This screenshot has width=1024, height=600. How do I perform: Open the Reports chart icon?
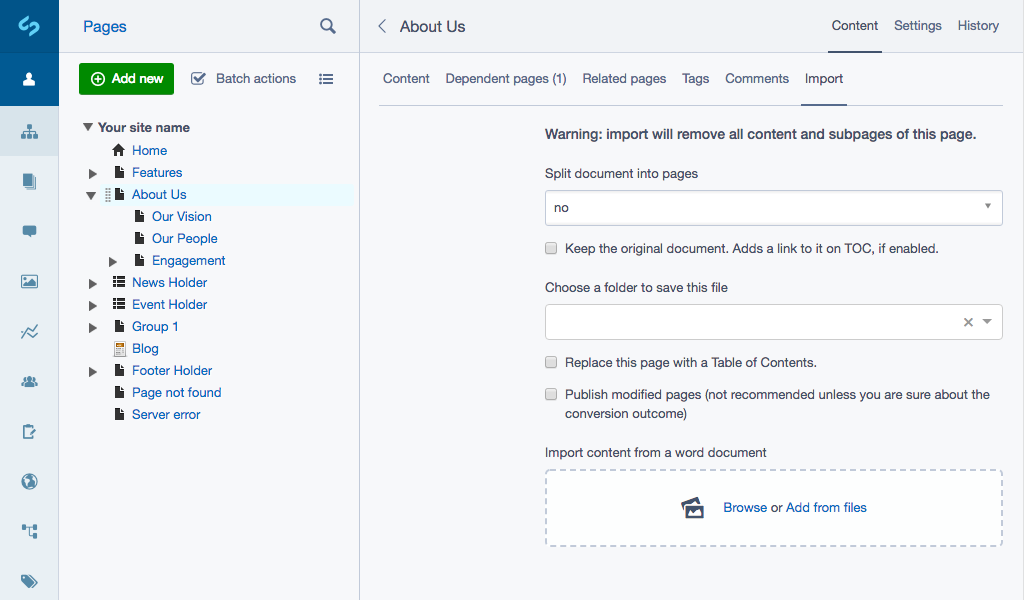[29, 331]
